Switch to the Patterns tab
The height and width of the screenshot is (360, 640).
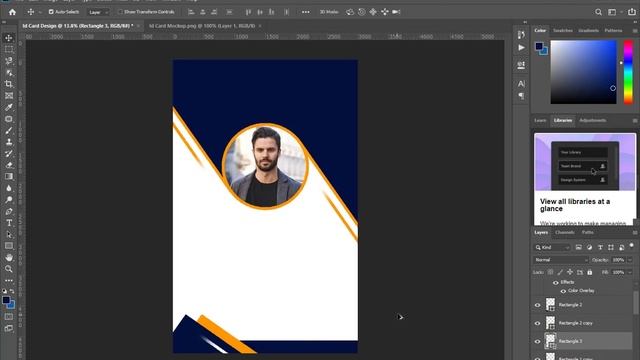(x=613, y=31)
